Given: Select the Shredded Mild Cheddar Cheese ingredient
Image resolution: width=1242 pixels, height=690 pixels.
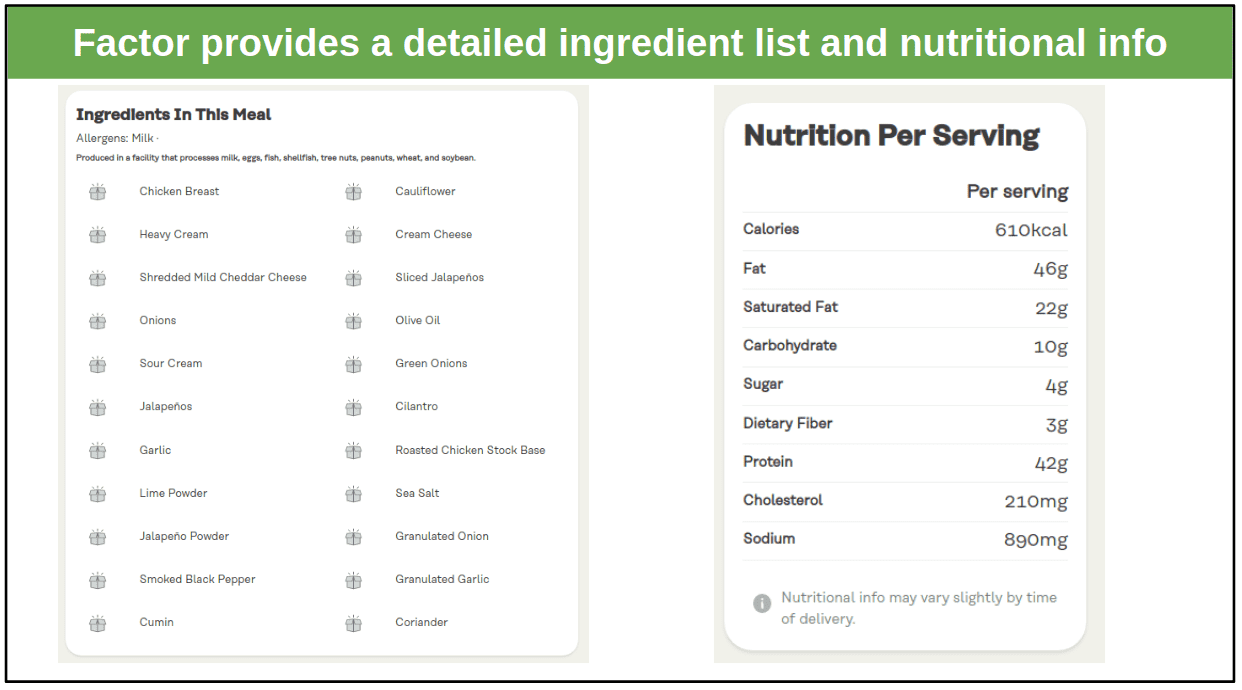Looking at the screenshot, I should [x=223, y=277].
